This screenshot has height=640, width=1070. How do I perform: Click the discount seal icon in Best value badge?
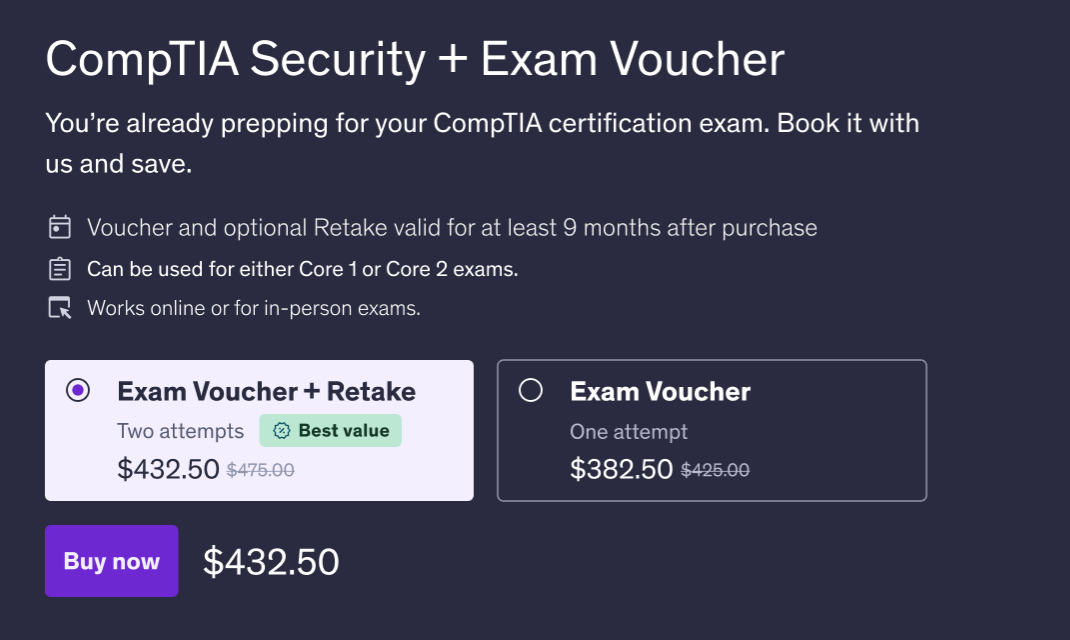point(281,431)
